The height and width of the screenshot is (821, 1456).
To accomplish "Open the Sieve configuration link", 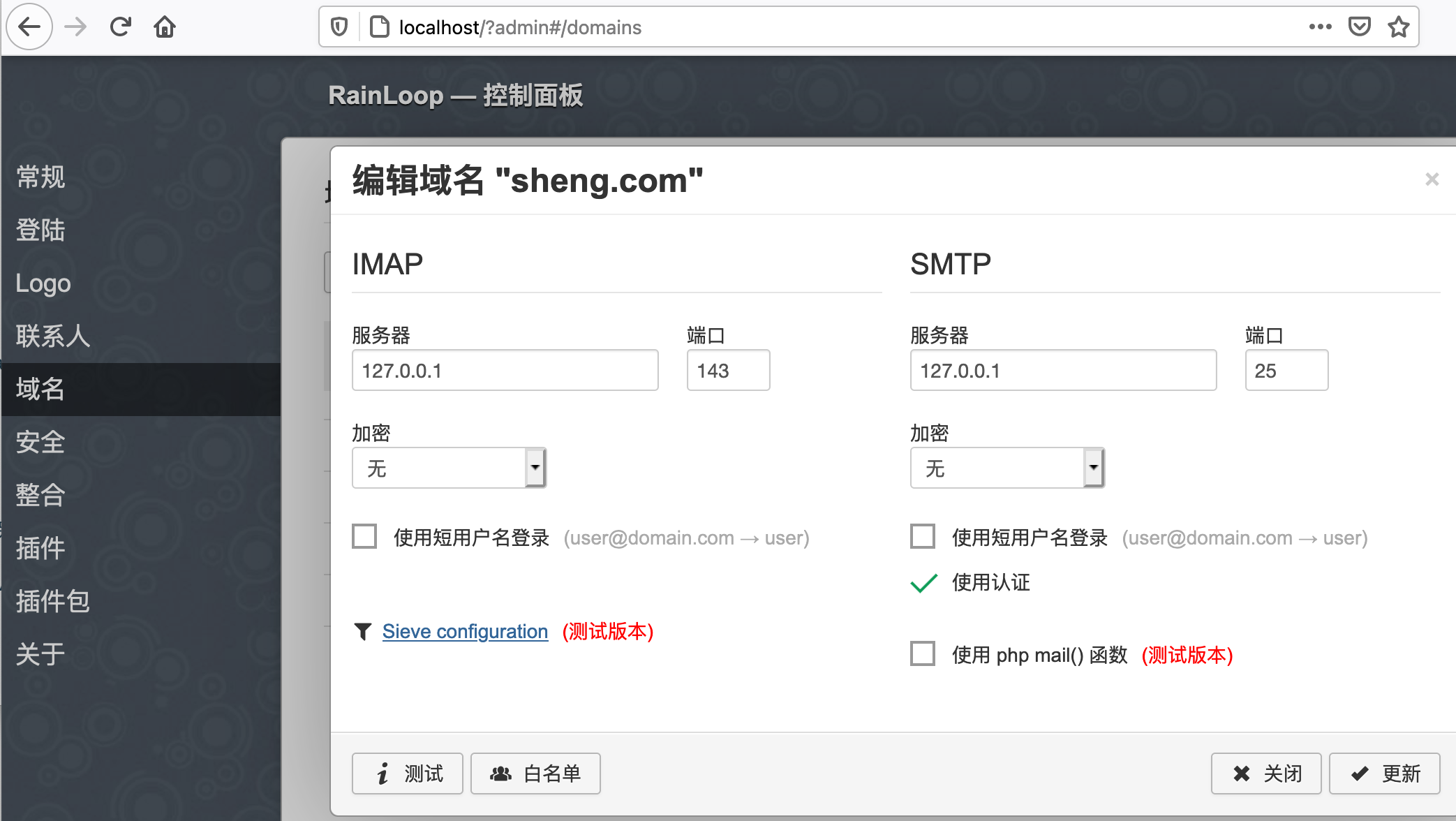I will click(464, 631).
